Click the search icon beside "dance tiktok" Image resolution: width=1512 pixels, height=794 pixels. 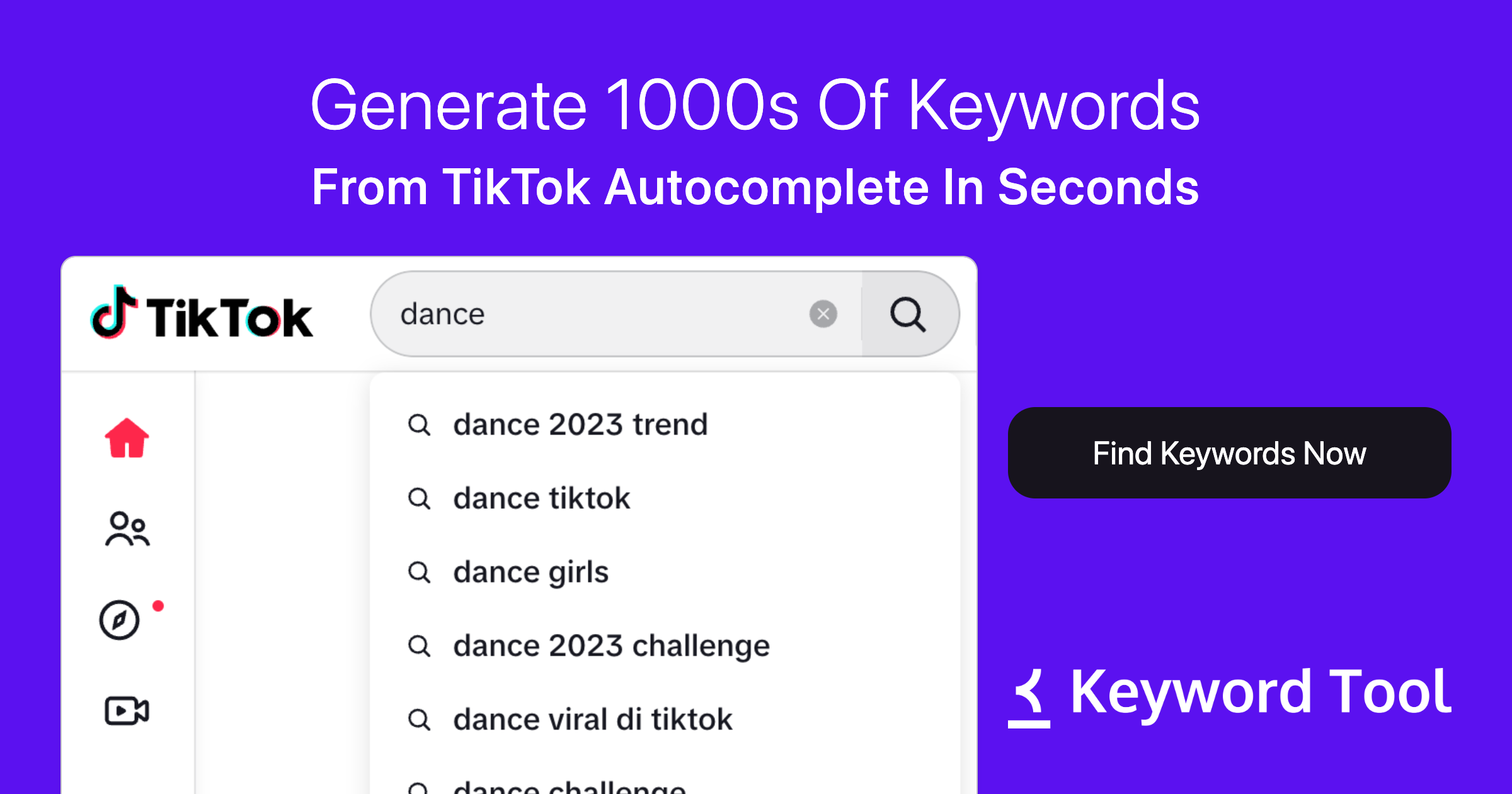click(x=419, y=498)
